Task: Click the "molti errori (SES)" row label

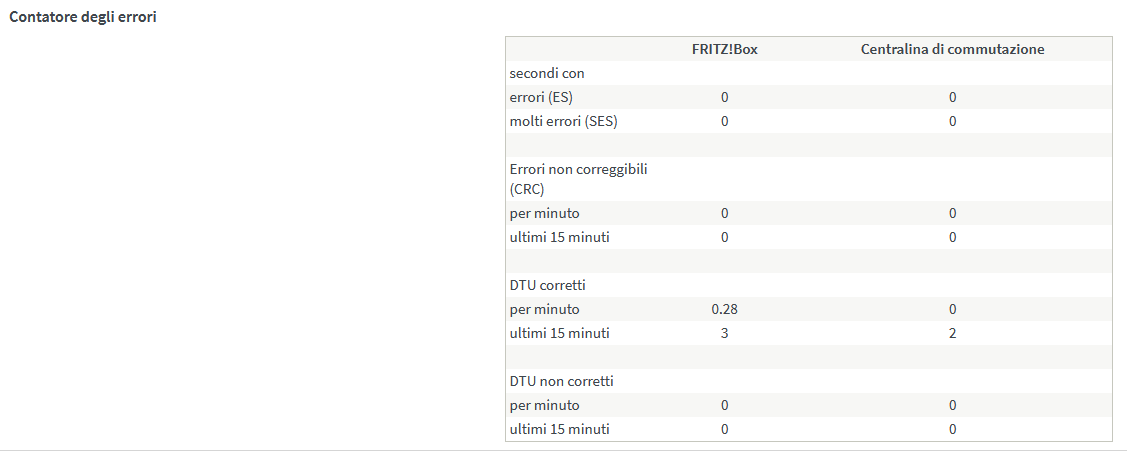Action: point(562,121)
